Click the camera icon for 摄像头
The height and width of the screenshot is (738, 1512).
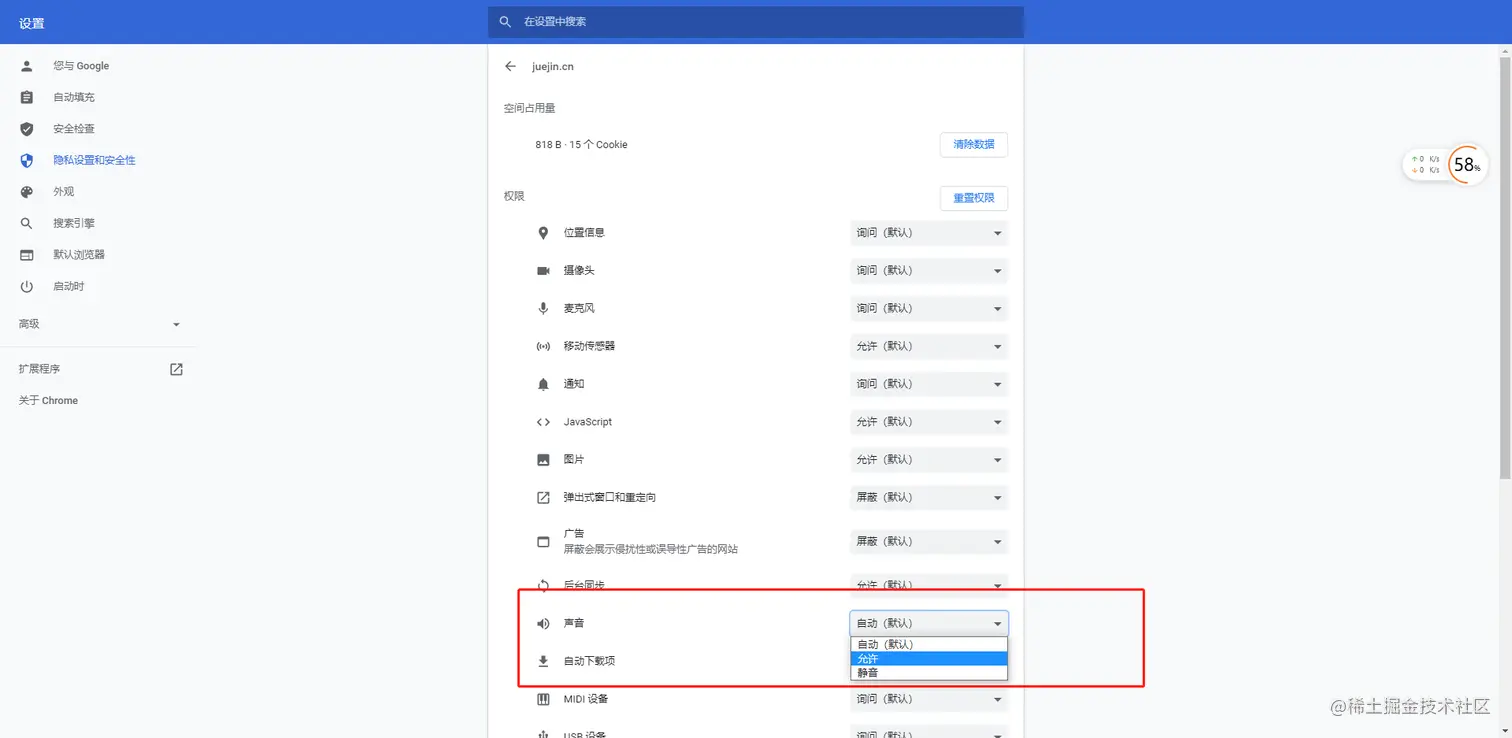[543, 271]
